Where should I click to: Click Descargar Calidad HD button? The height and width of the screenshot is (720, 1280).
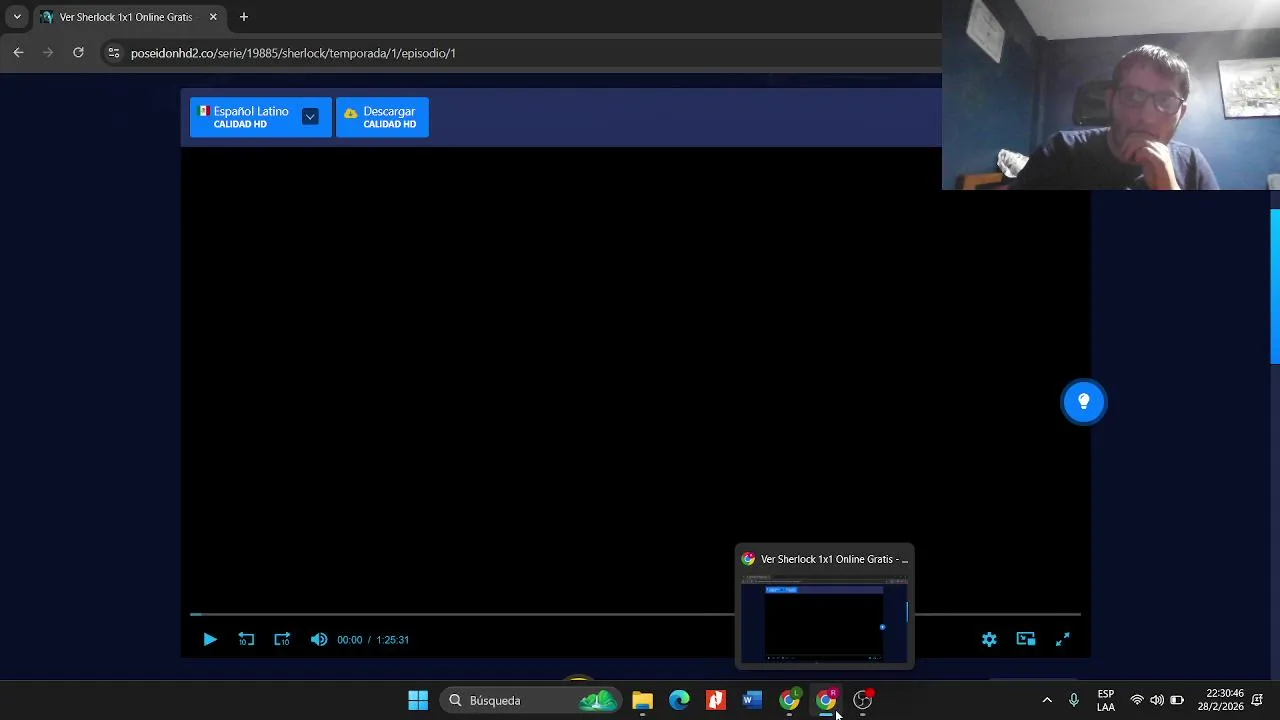pos(382,117)
